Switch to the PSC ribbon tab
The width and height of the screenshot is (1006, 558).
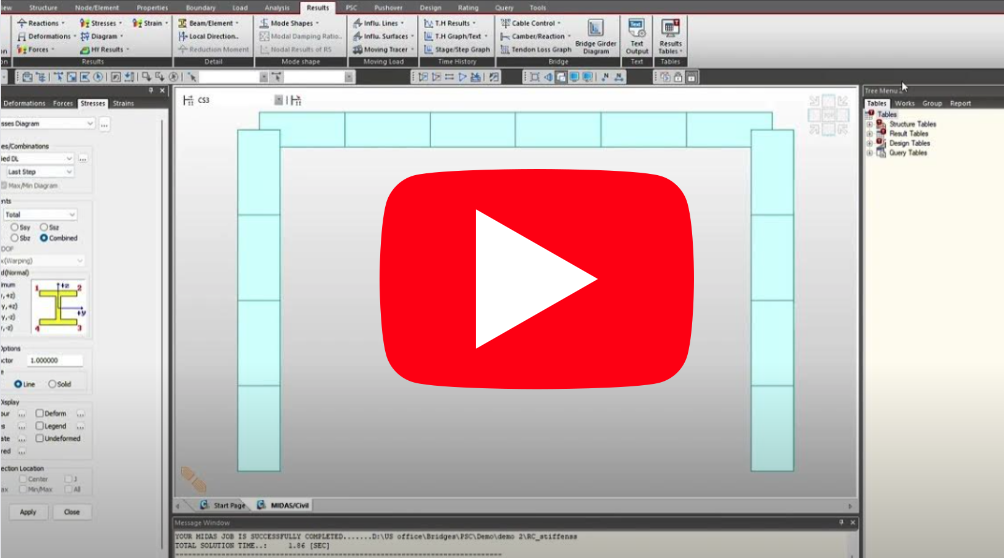[351, 7]
